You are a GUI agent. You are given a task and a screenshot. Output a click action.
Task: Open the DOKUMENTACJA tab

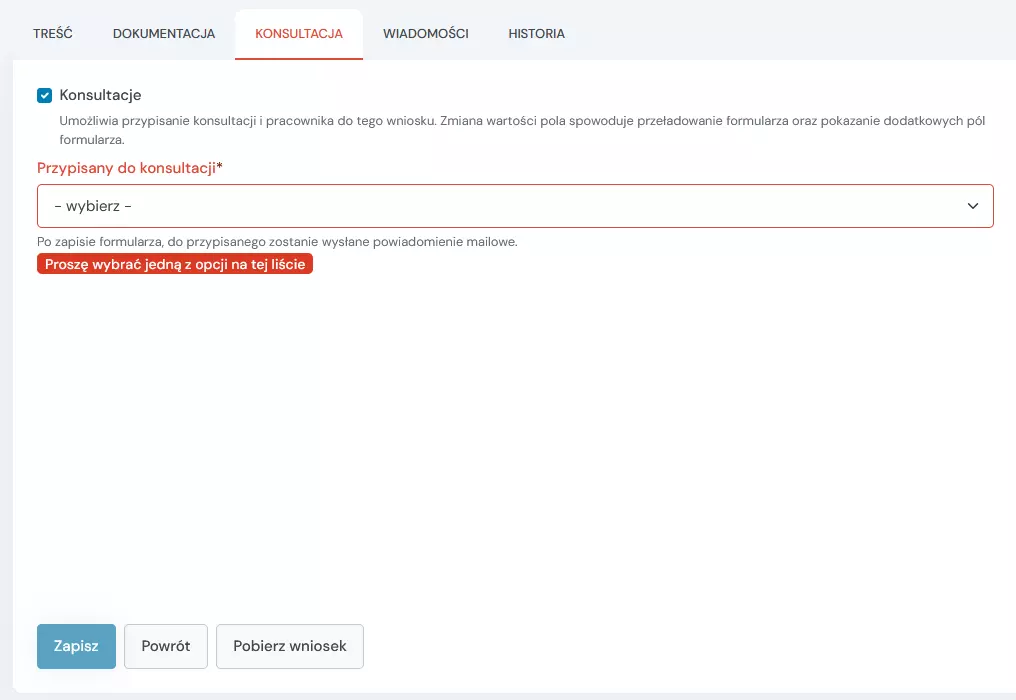click(164, 34)
